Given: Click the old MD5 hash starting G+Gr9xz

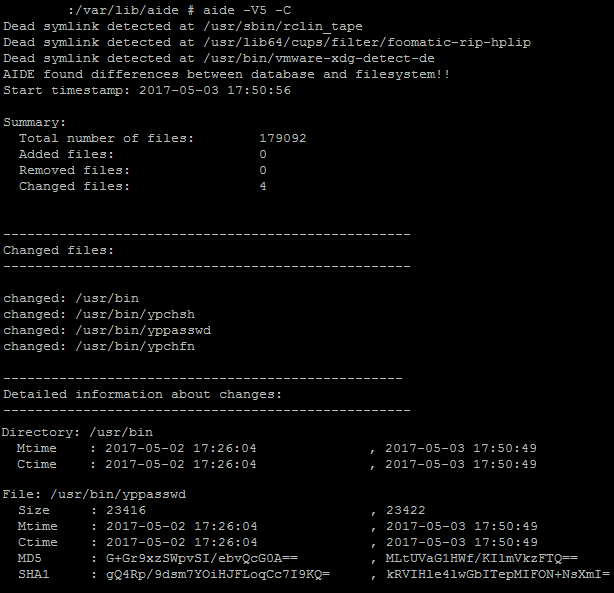Looking at the screenshot, I should point(202,558).
